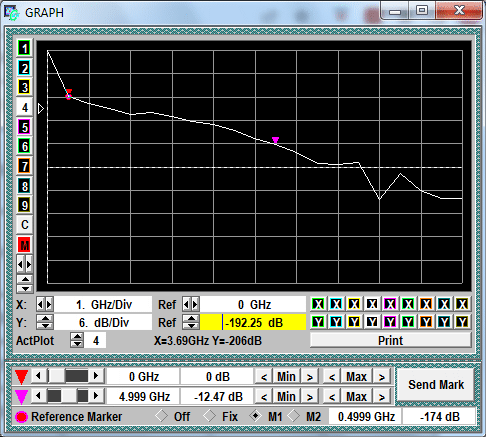
Task: Increase X Ref with the right arrow
Action: tap(195, 304)
